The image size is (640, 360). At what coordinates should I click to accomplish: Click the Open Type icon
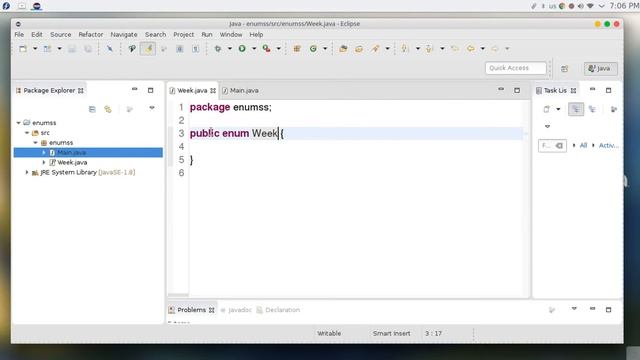pos(343,49)
